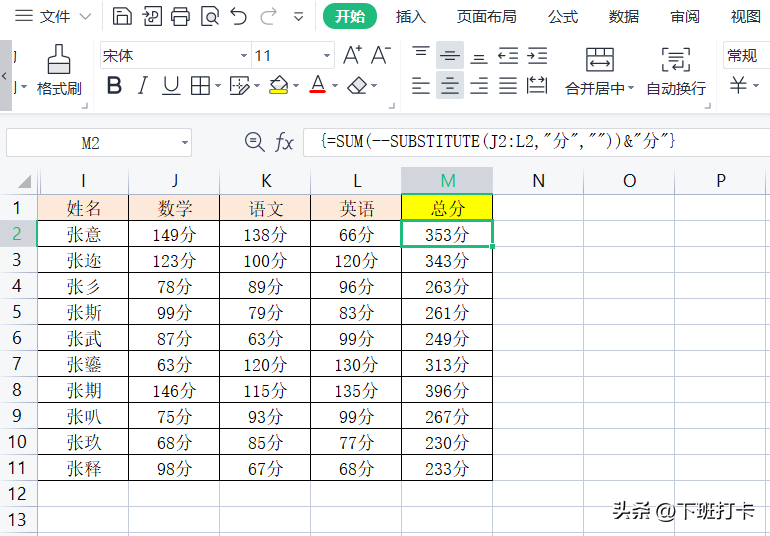
Task: Apply red font color A
Action: click(x=318, y=85)
